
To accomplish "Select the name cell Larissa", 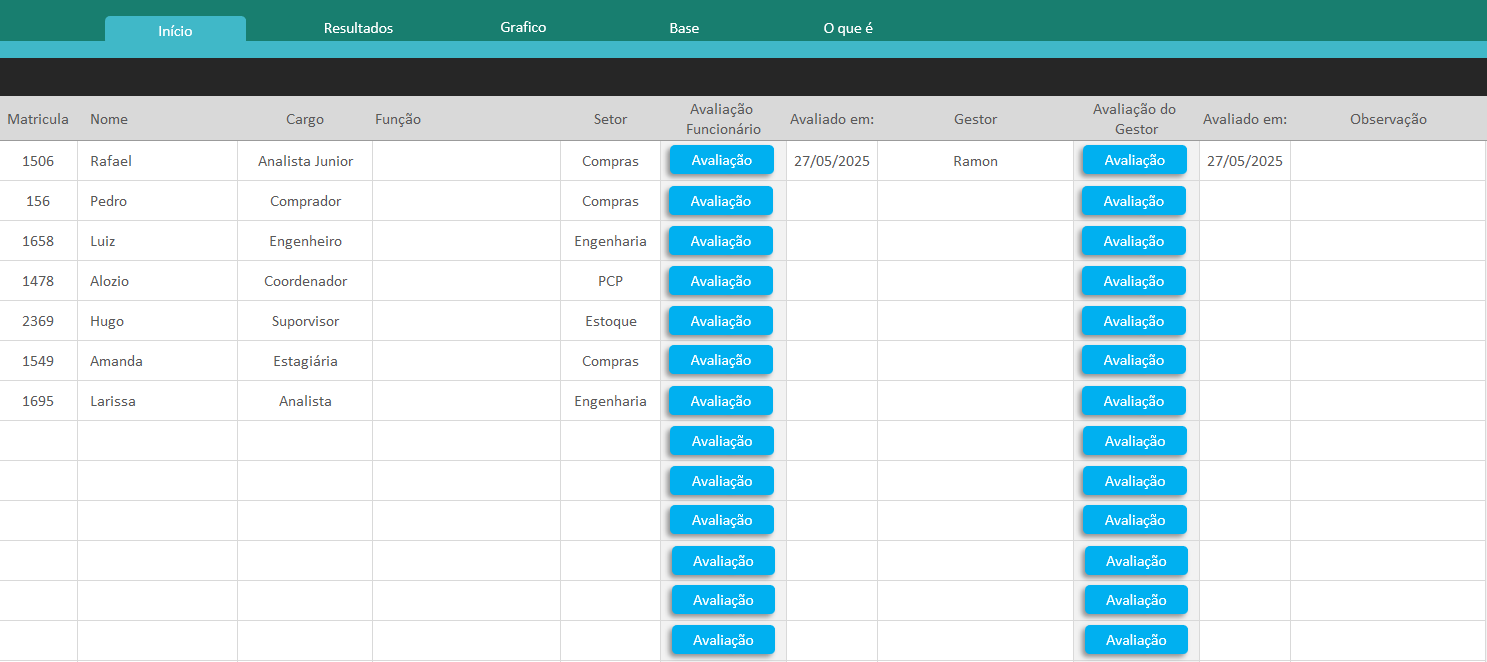I will tap(113, 401).
